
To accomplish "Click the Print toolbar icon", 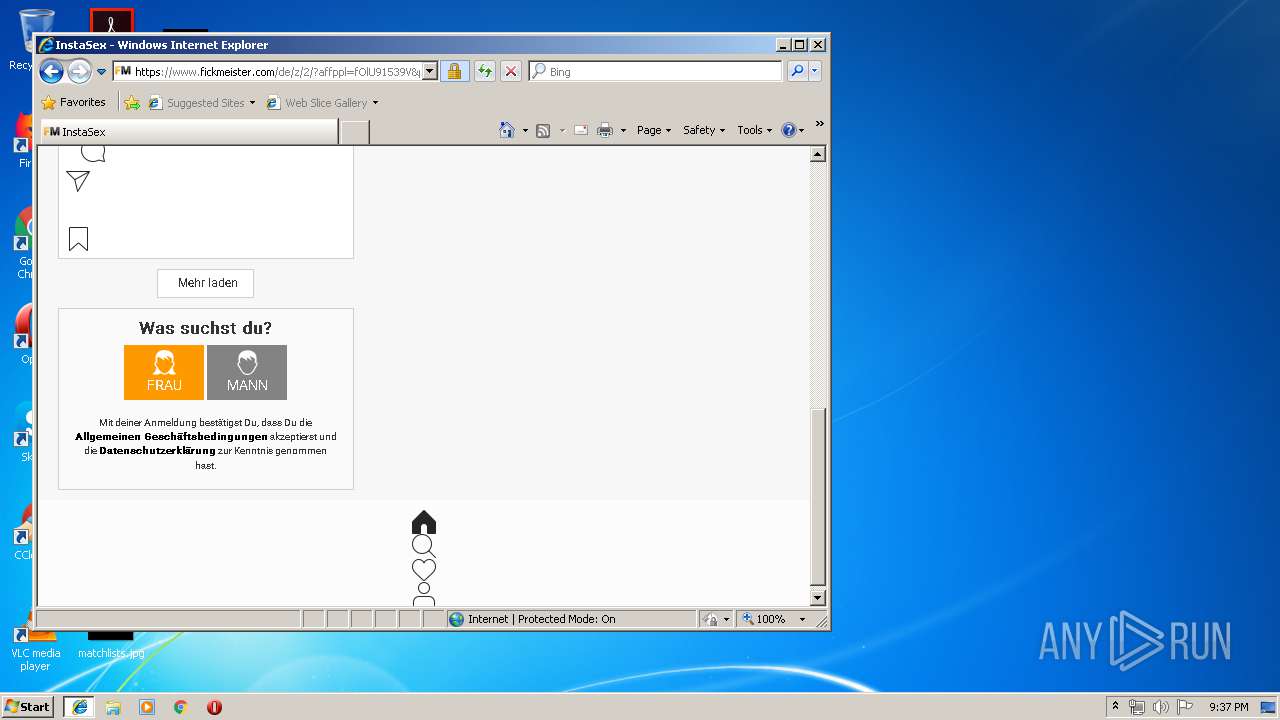I will pos(605,130).
